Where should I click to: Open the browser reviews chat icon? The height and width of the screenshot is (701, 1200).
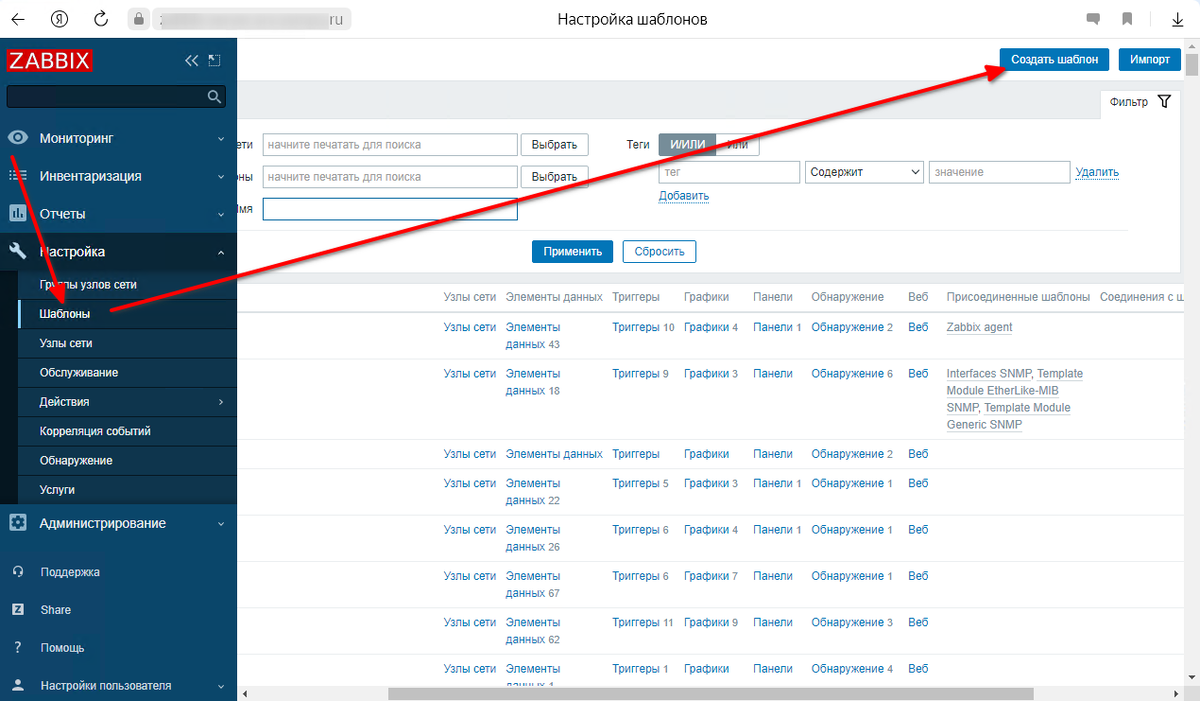click(x=1093, y=19)
